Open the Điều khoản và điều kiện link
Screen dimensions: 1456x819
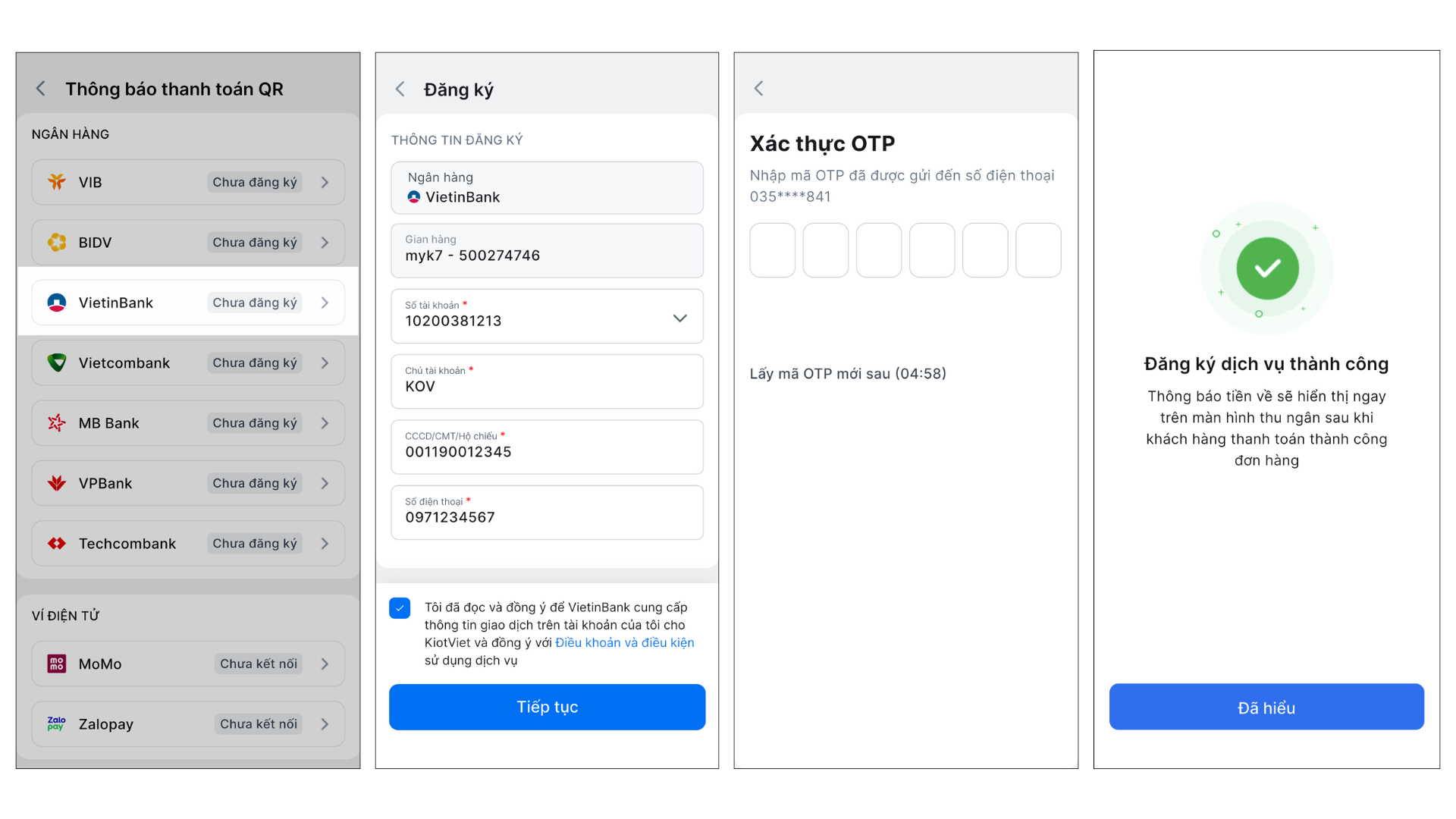624,643
